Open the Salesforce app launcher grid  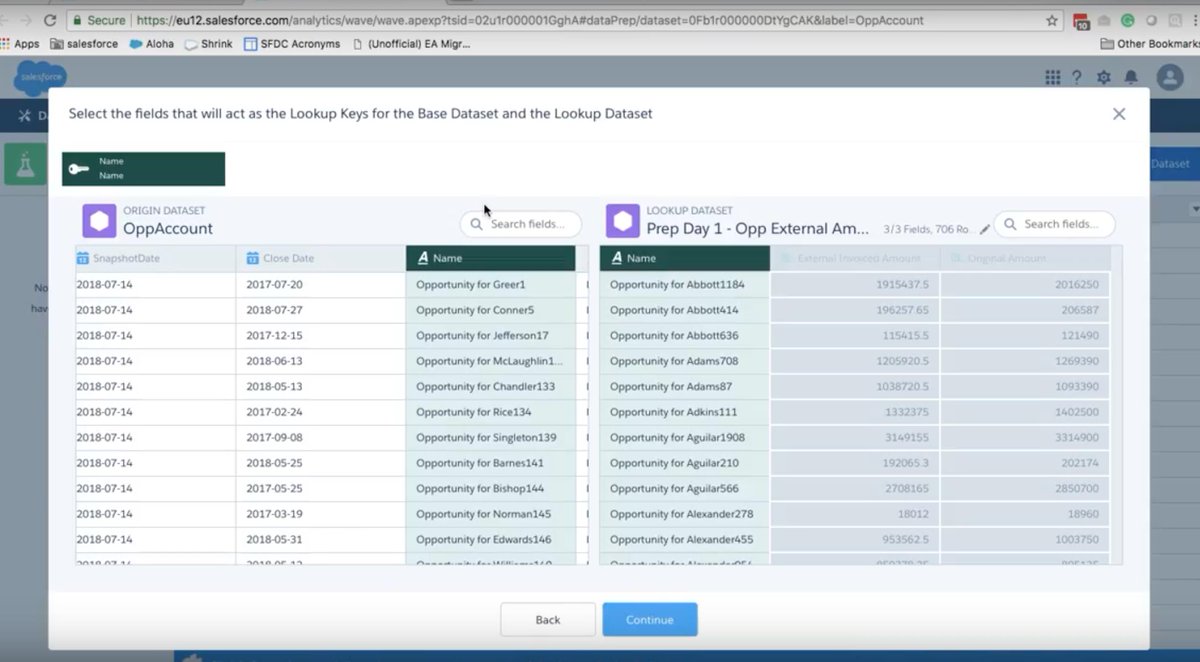click(1052, 77)
